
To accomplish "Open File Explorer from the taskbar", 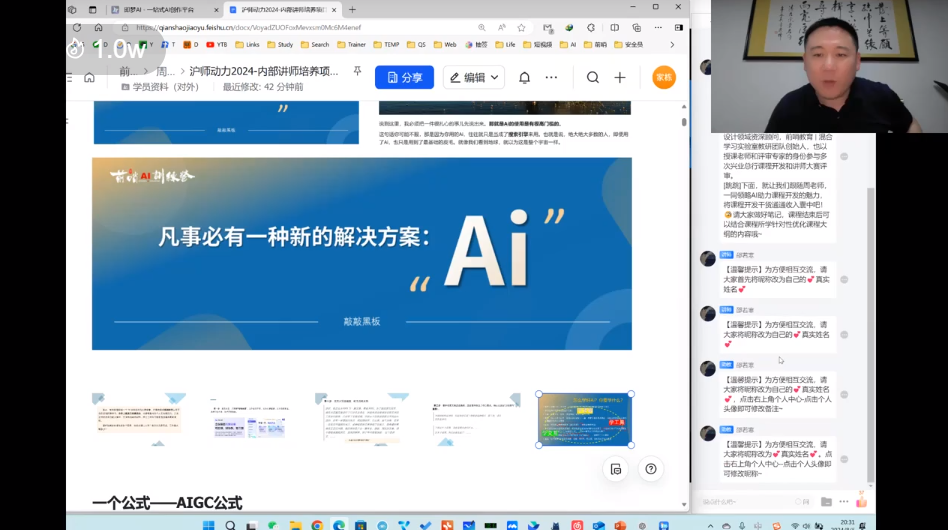I will (295, 525).
